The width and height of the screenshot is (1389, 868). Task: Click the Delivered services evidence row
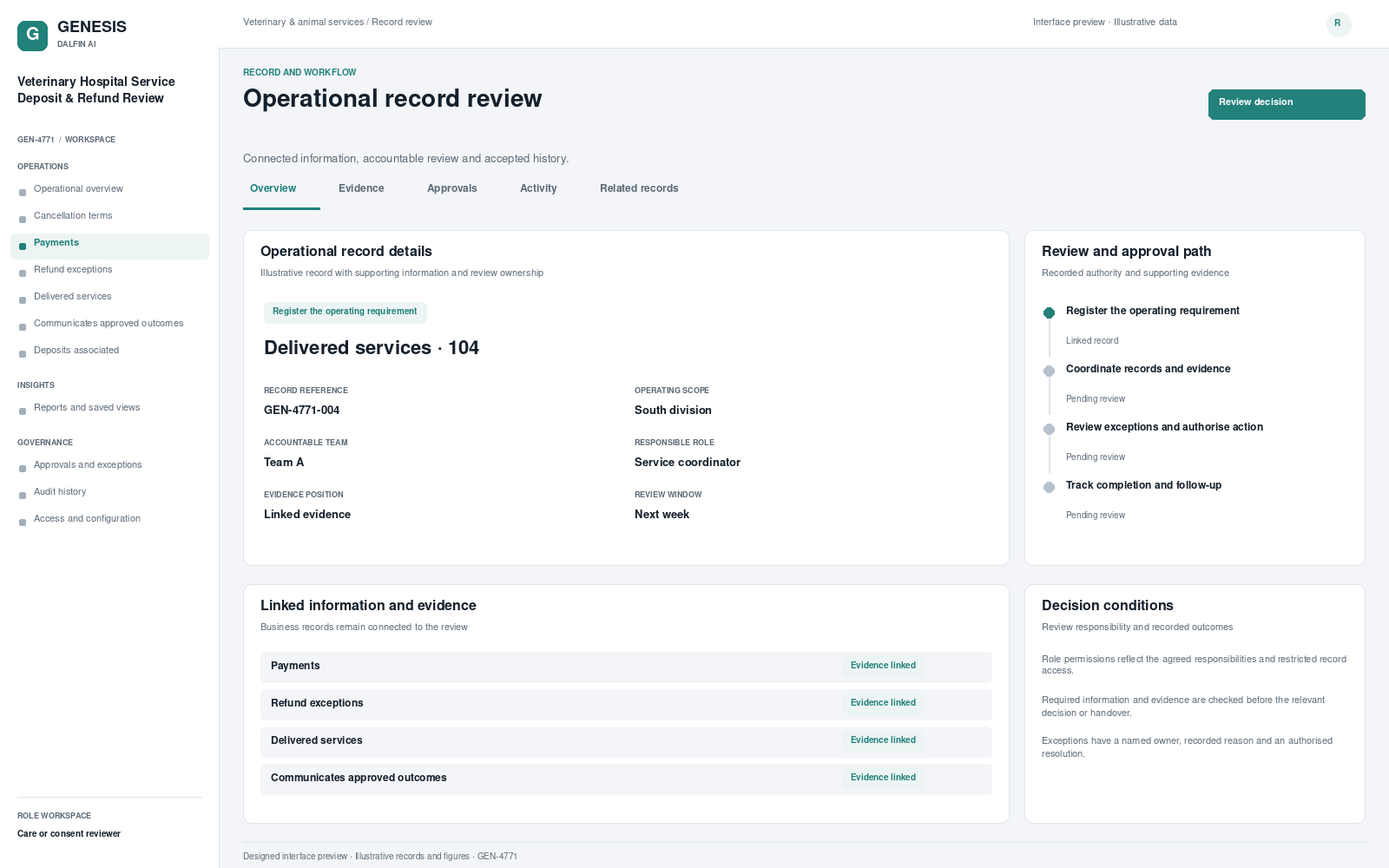[x=626, y=741]
